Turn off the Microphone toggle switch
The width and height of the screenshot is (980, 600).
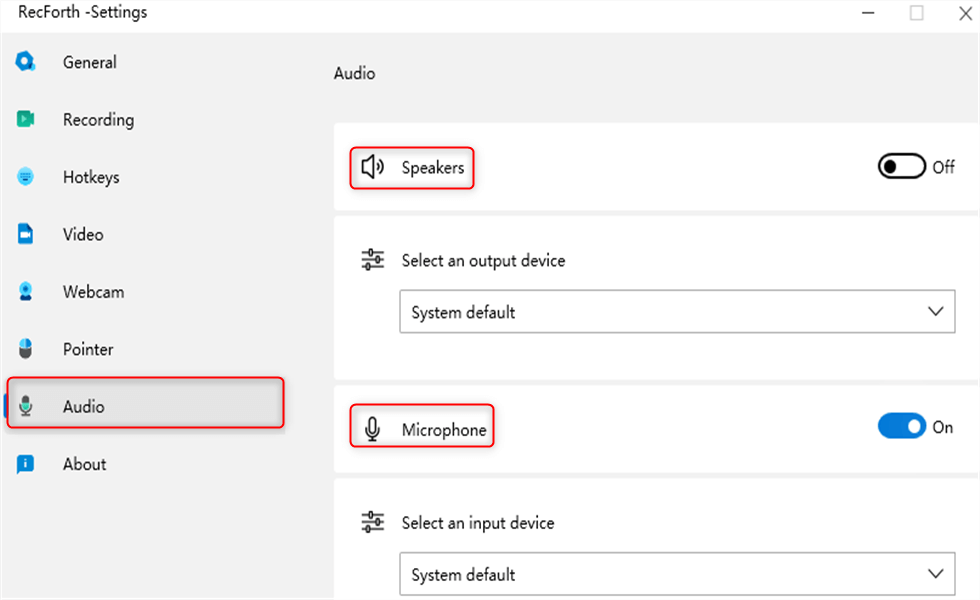(901, 426)
